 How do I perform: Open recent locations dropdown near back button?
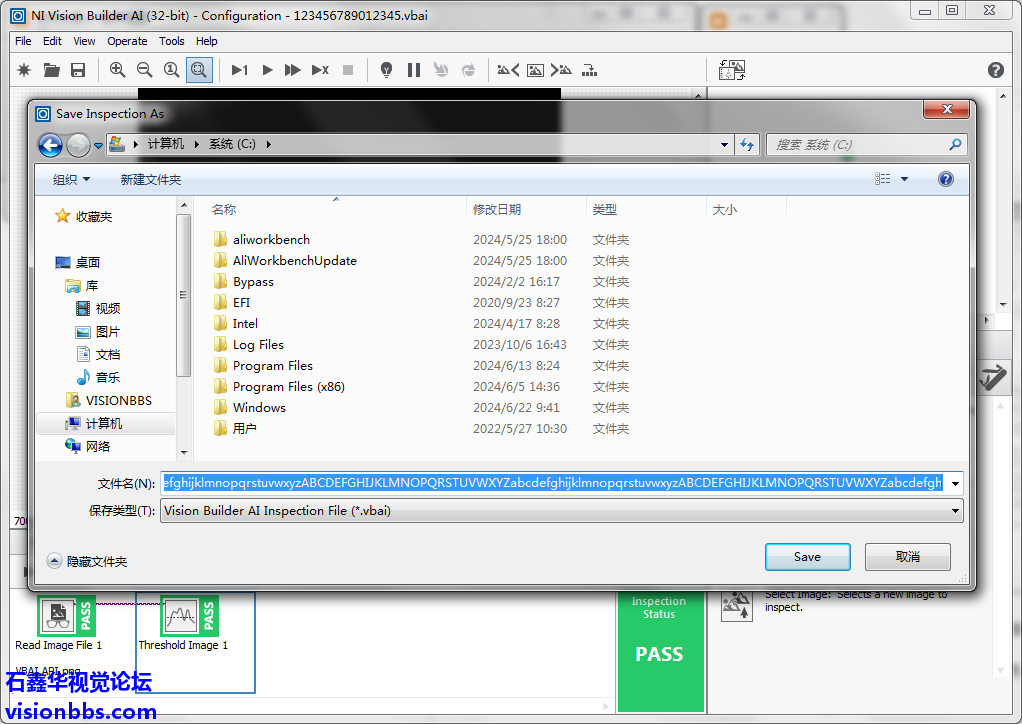[98, 145]
